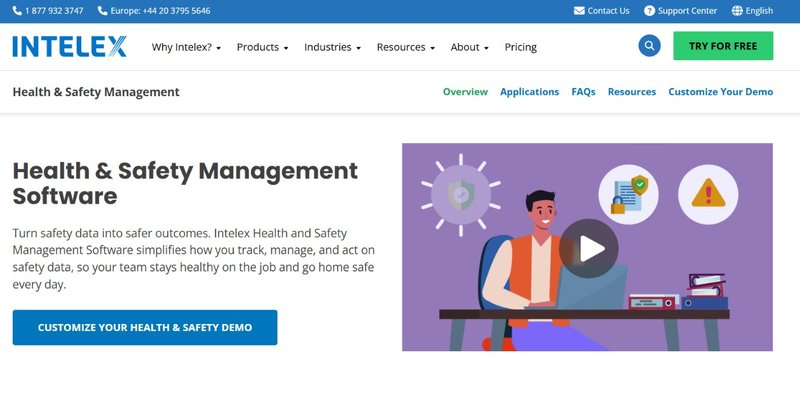Expand the About menu
800x405 pixels.
tap(469, 47)
